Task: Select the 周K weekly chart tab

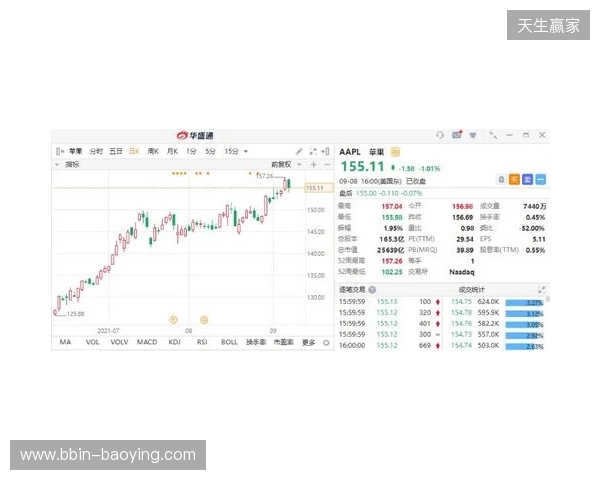Action: click(x=153, y=151)
